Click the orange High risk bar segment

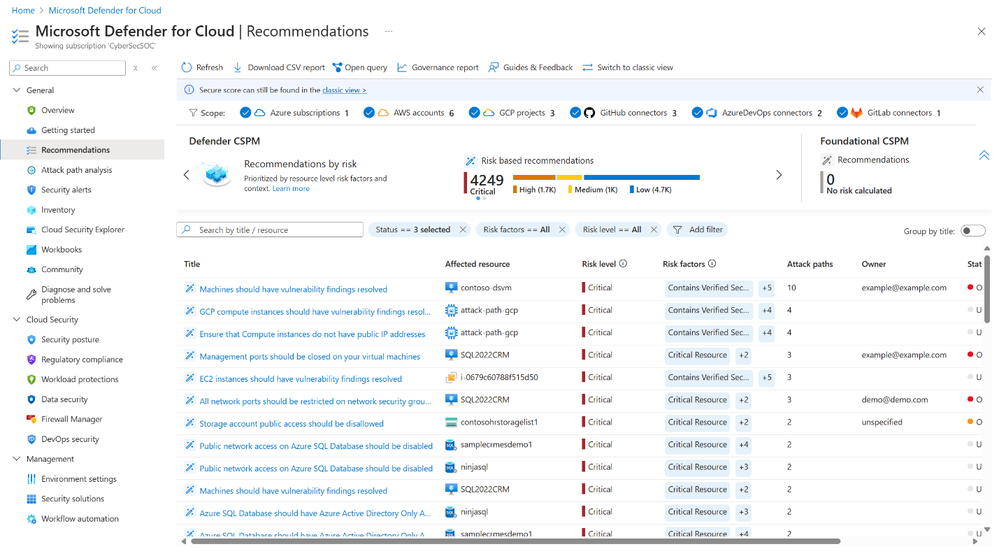(535, 177)
